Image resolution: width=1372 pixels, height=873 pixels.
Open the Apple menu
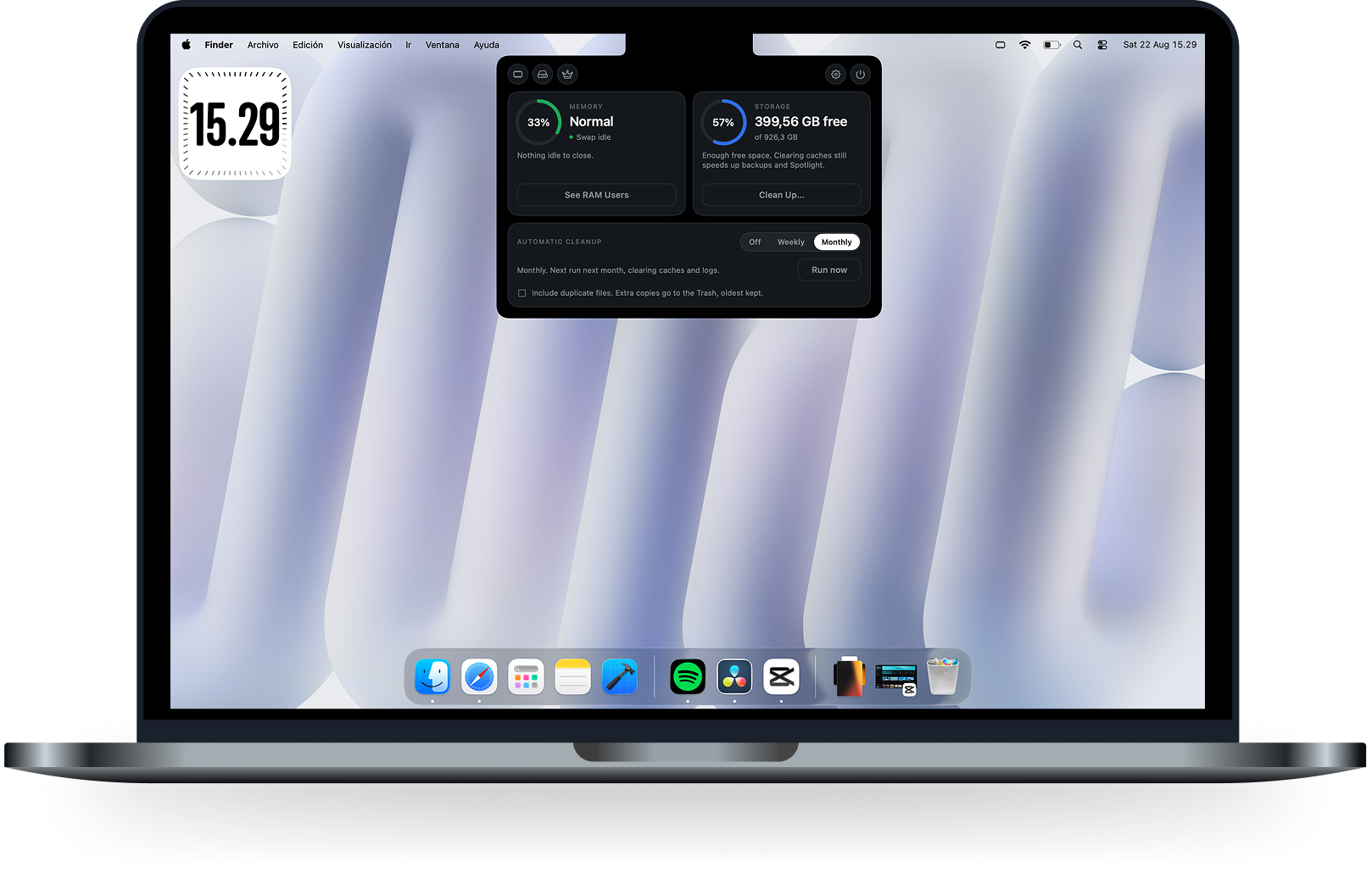click(x=186, y=45)
